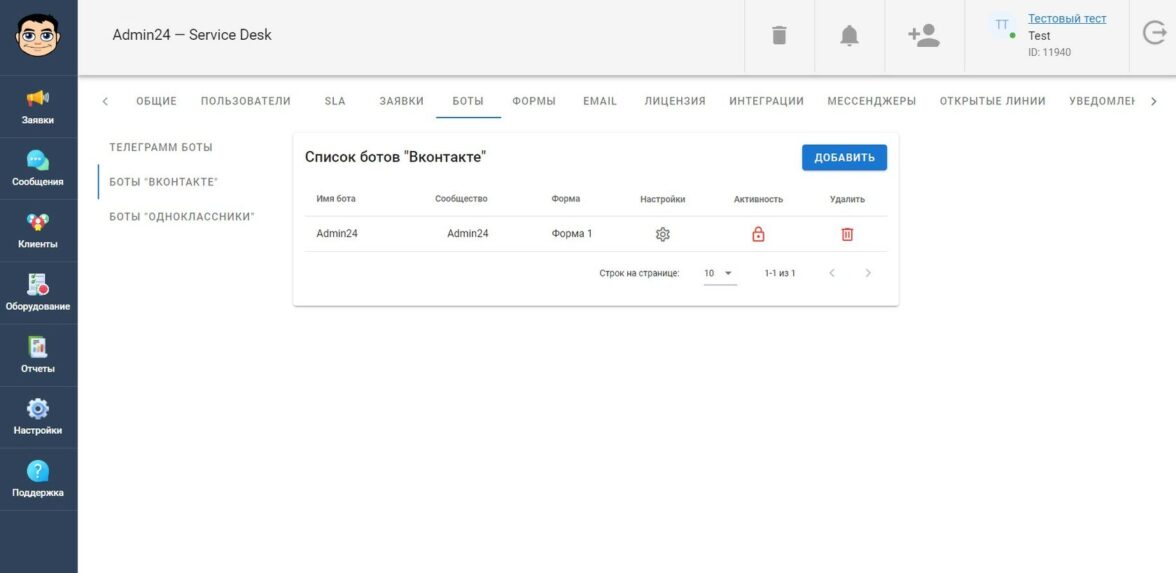Screen dimensions: 1176x573
Task: Open Оборудование from the sidebar
Action: click(x=38, y=292)
